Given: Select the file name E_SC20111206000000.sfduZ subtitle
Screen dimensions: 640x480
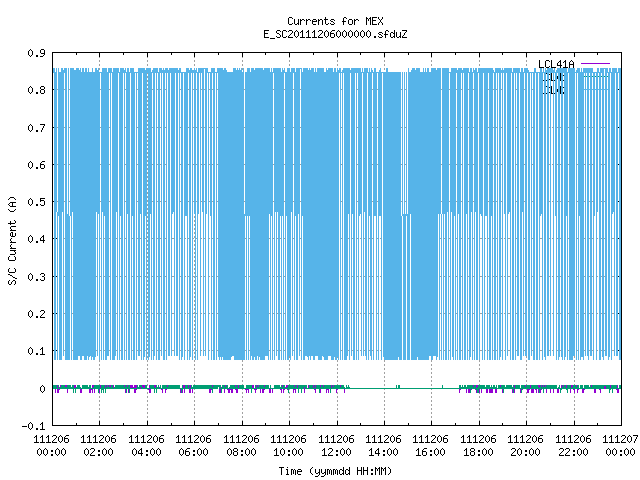Looking at the screenshot, I should (335, 34).
